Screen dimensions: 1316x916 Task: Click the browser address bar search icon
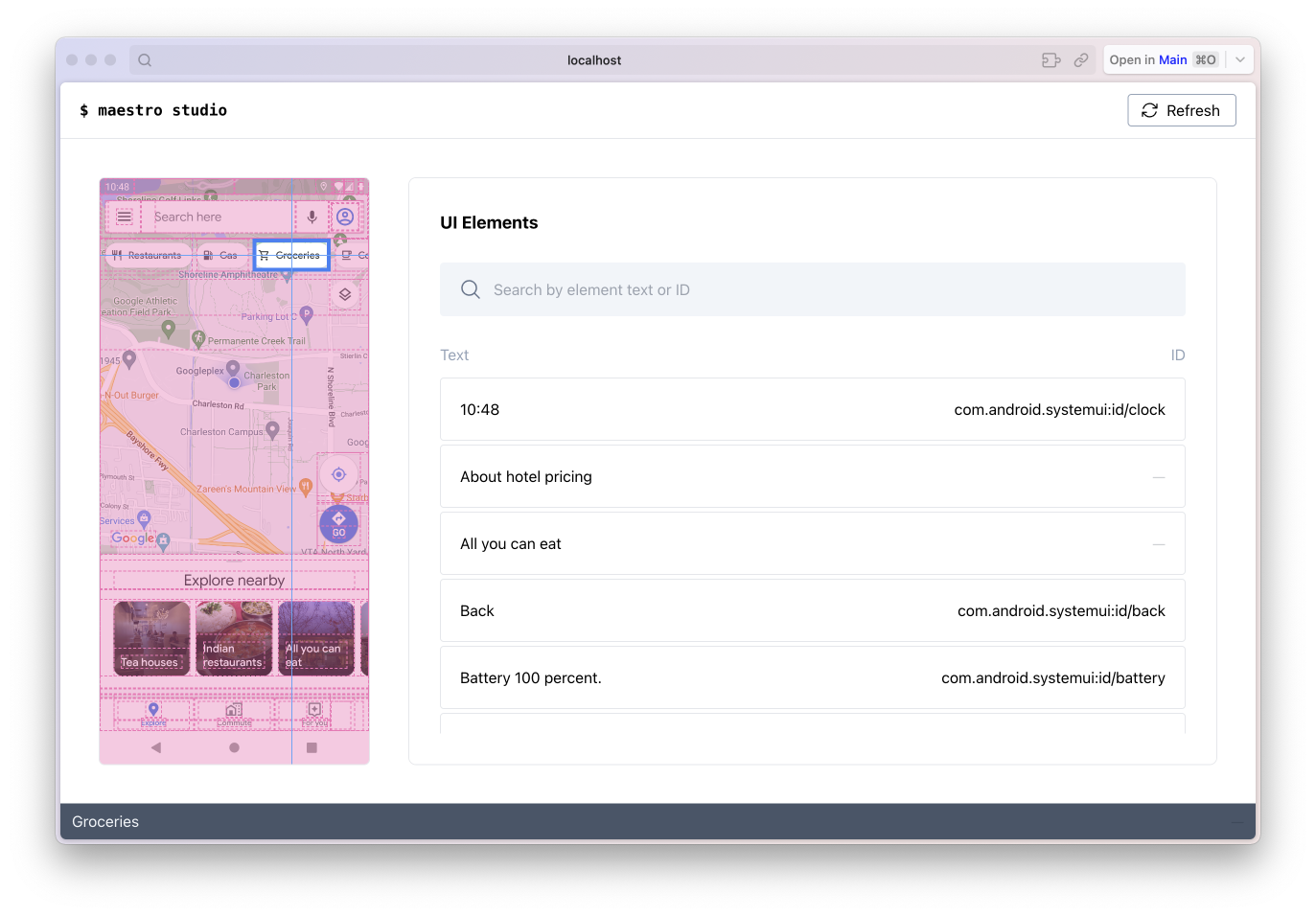point(145,59)
